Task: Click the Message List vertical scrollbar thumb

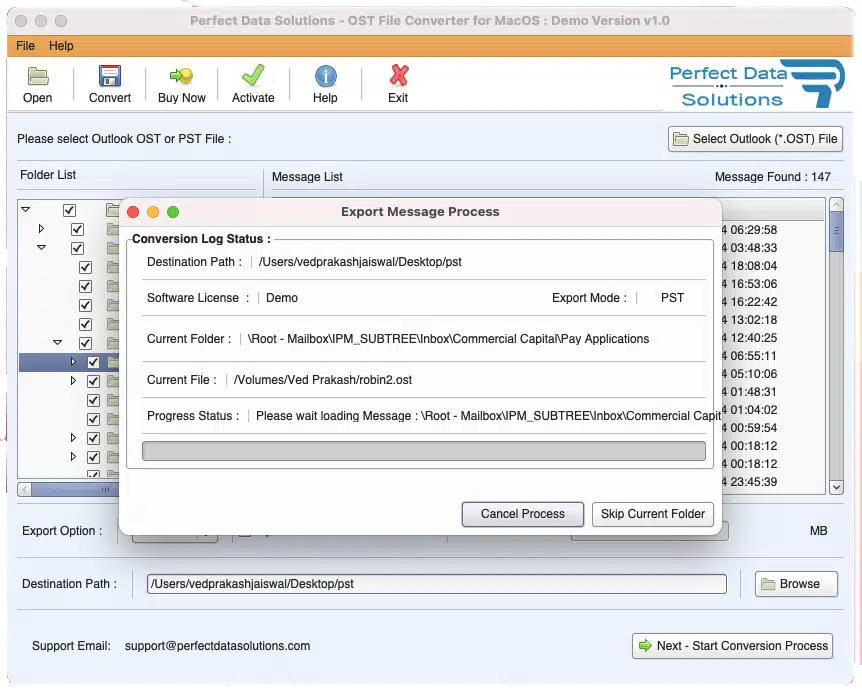Action: point(836,232)
